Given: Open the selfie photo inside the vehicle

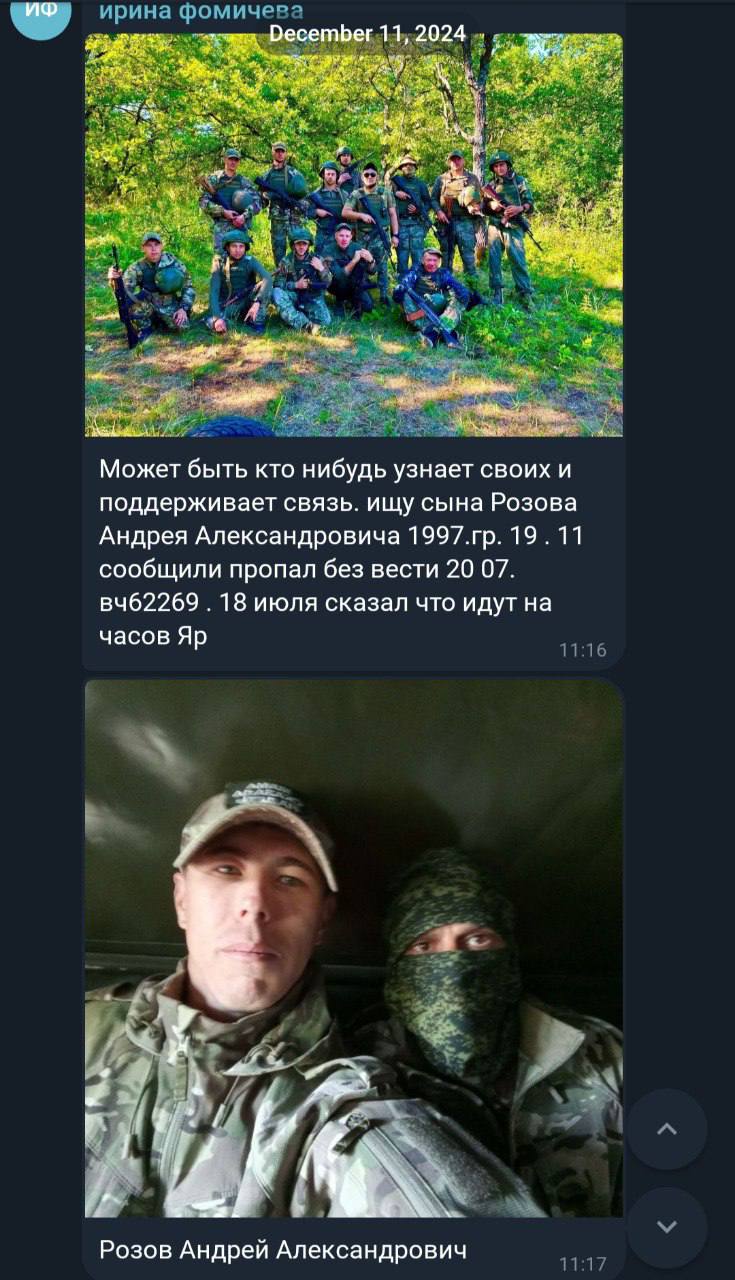Looking at the screenshot, I should 354,948.
